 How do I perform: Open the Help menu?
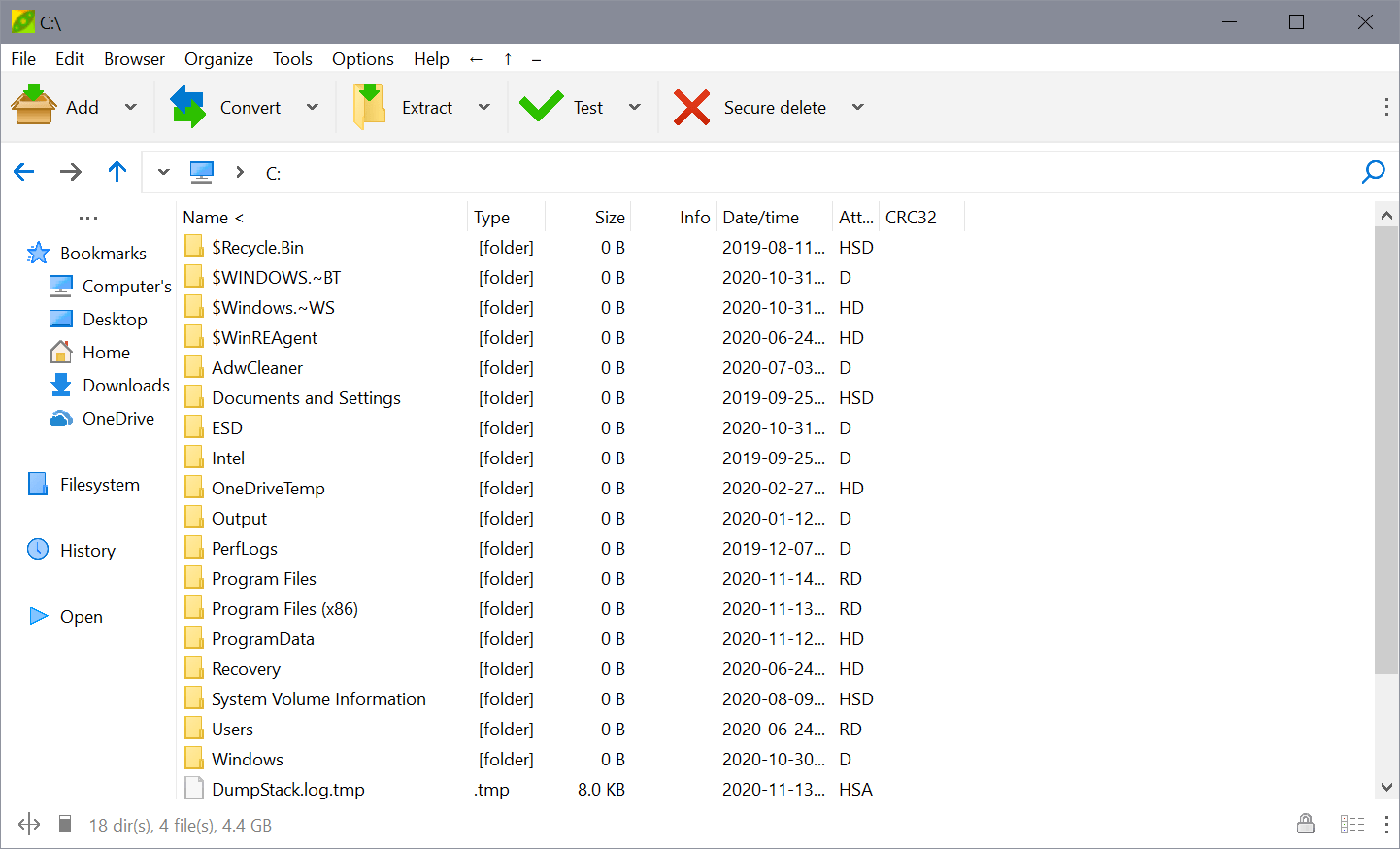point(431,59)
